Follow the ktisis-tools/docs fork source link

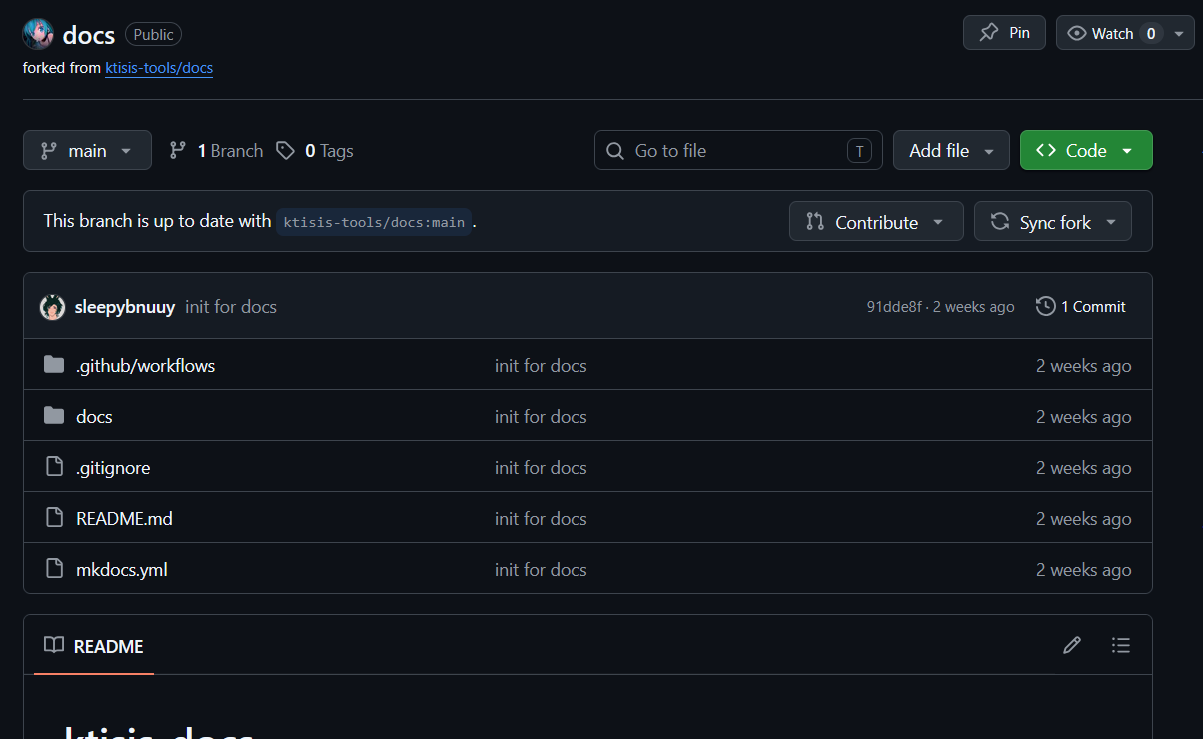coord(159,68)
